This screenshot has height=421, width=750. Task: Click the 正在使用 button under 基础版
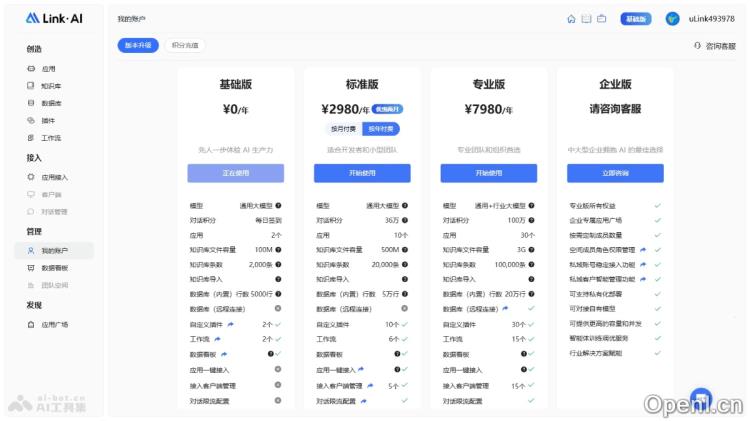click(x=235, y=173)
